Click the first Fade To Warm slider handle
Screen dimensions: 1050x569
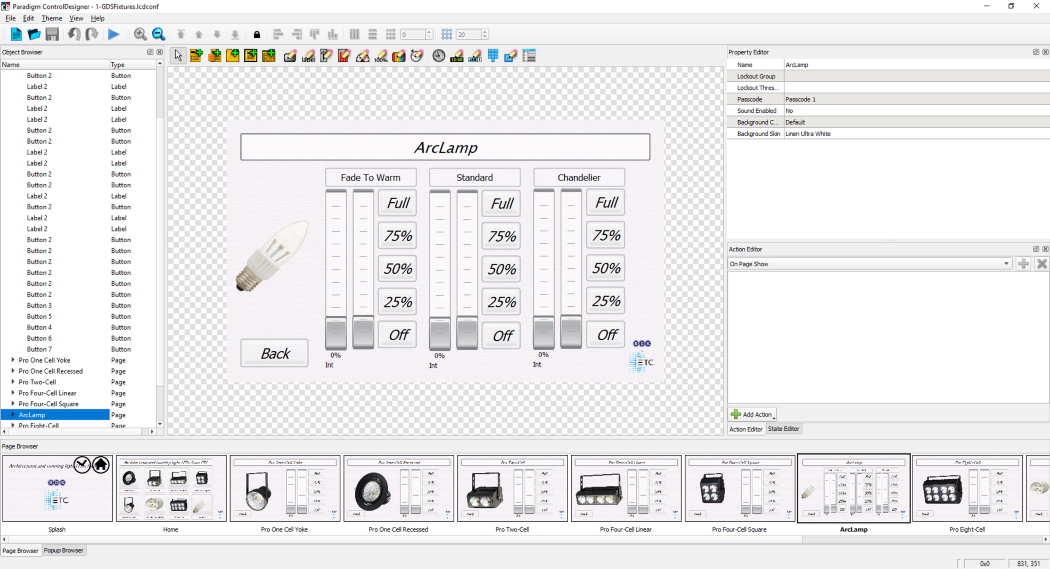coord(336,332)
